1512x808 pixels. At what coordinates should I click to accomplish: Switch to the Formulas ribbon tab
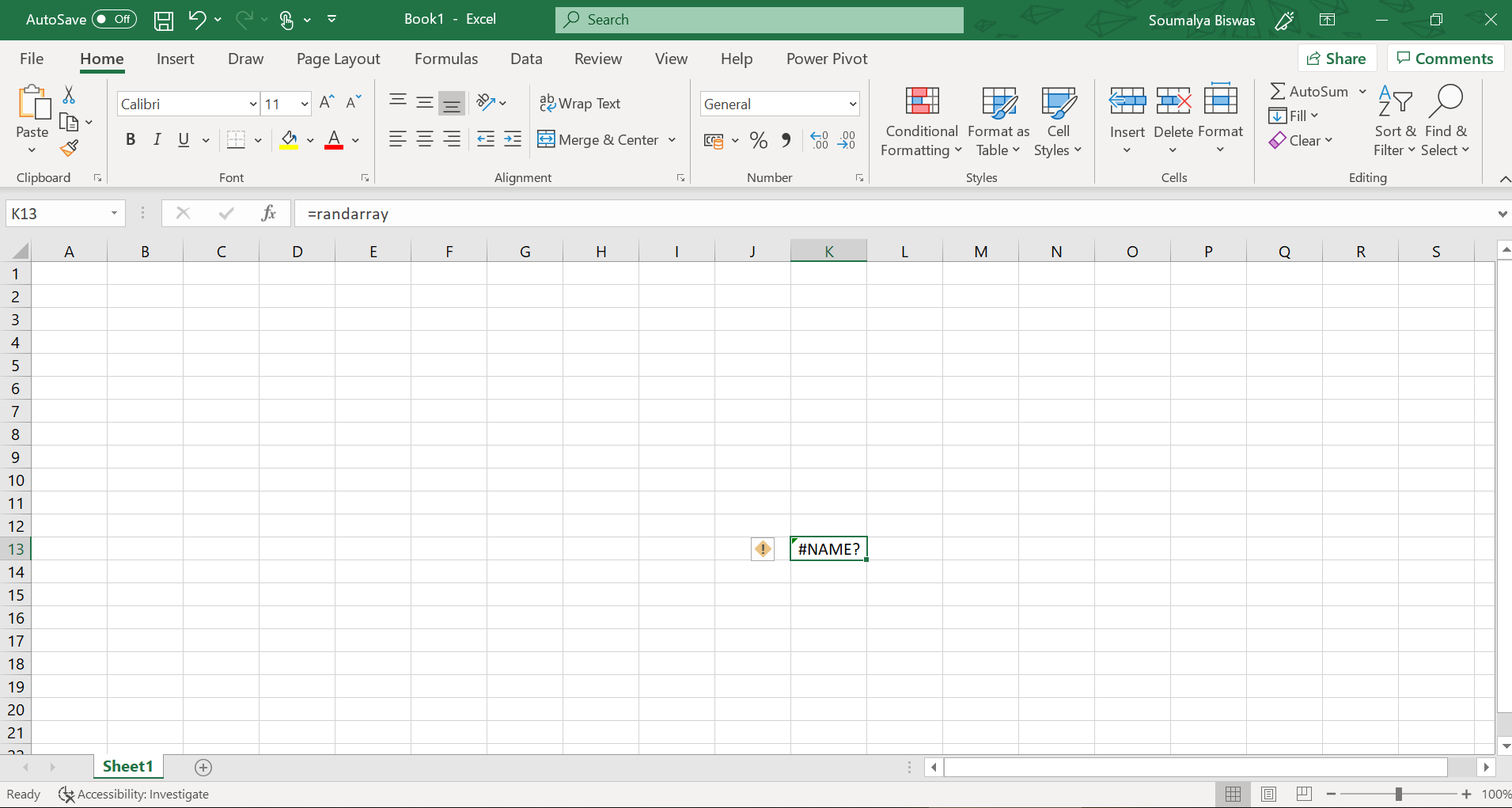pos(445,58)
